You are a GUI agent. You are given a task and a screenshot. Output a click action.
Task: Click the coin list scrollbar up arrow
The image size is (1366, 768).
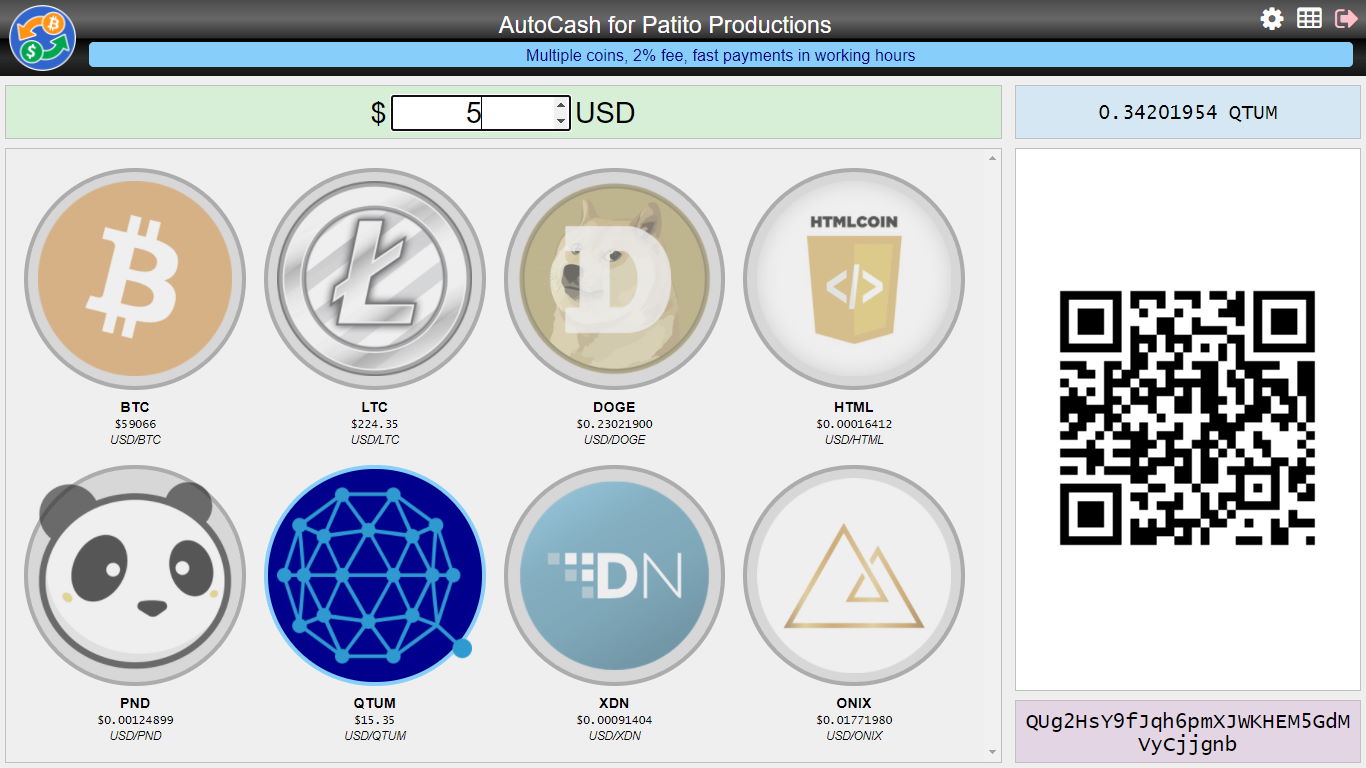click(993, 157)
